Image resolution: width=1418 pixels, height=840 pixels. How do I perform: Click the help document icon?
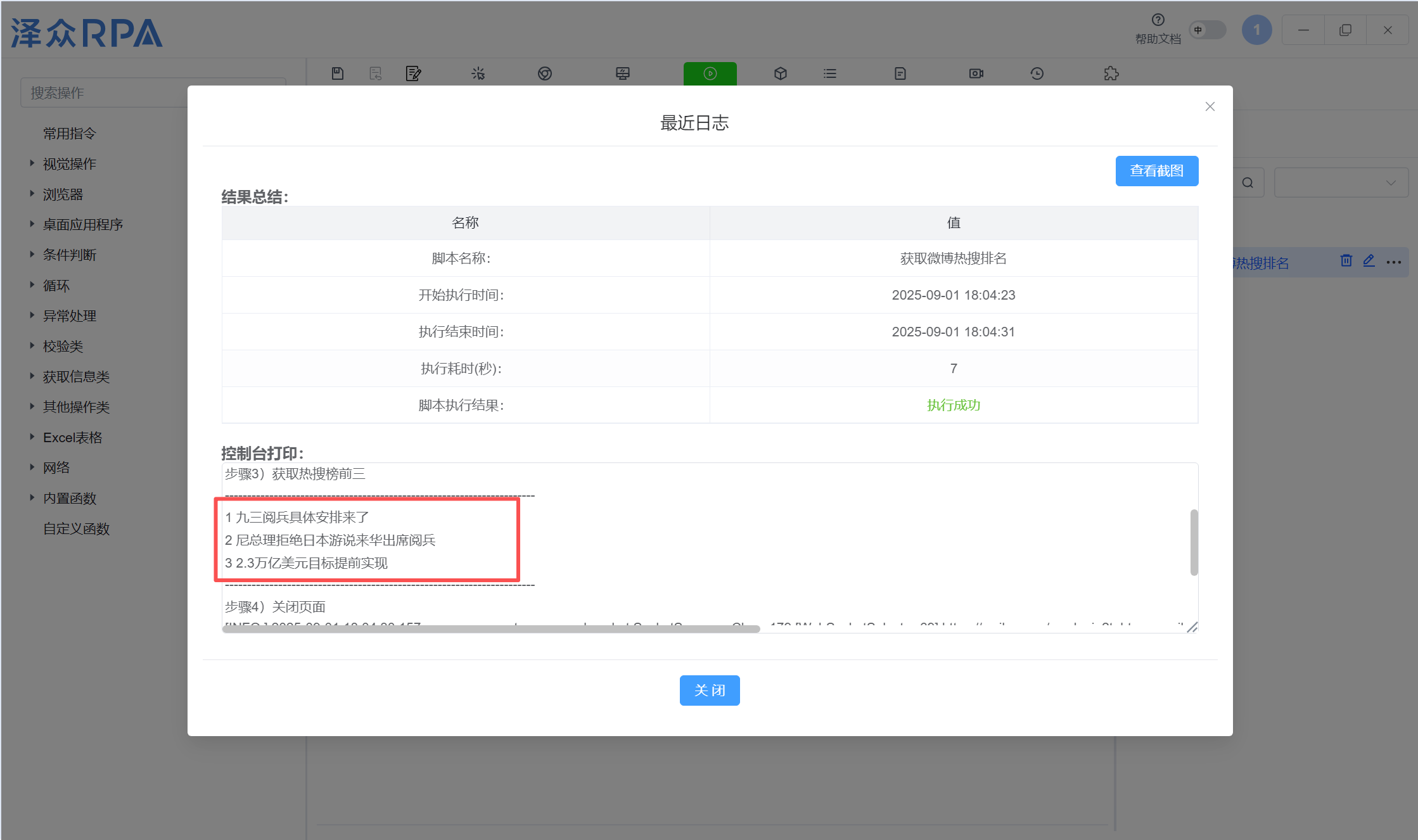pos(1158,20)
